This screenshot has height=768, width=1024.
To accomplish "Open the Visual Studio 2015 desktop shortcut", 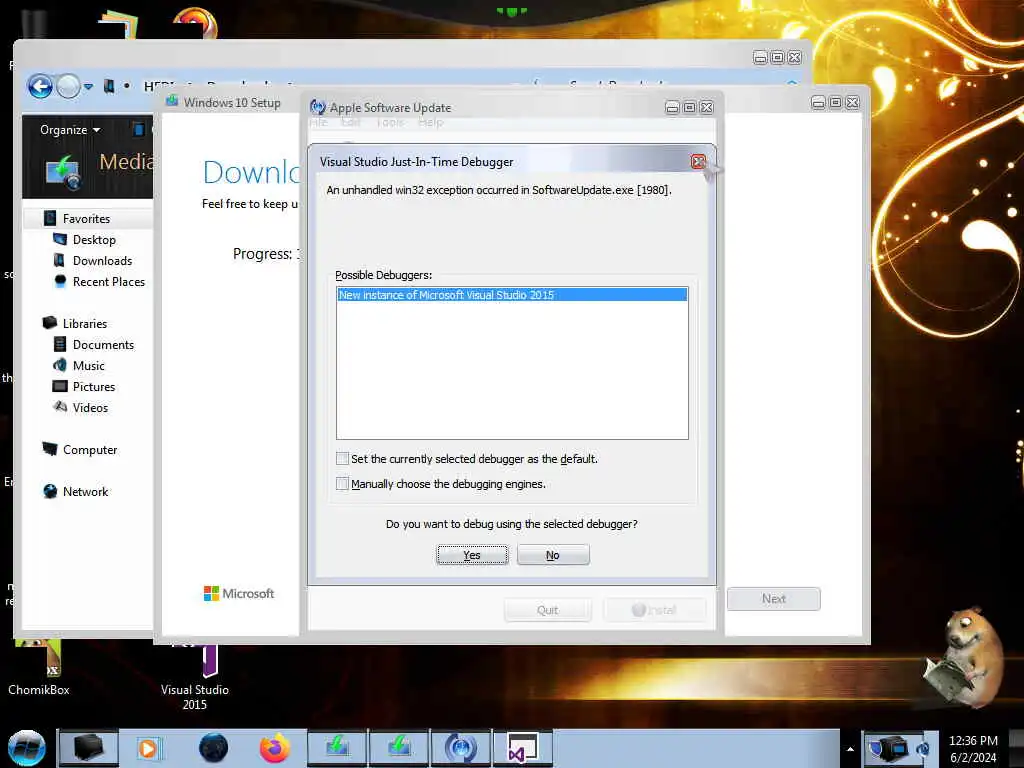I will pos(195,677).
